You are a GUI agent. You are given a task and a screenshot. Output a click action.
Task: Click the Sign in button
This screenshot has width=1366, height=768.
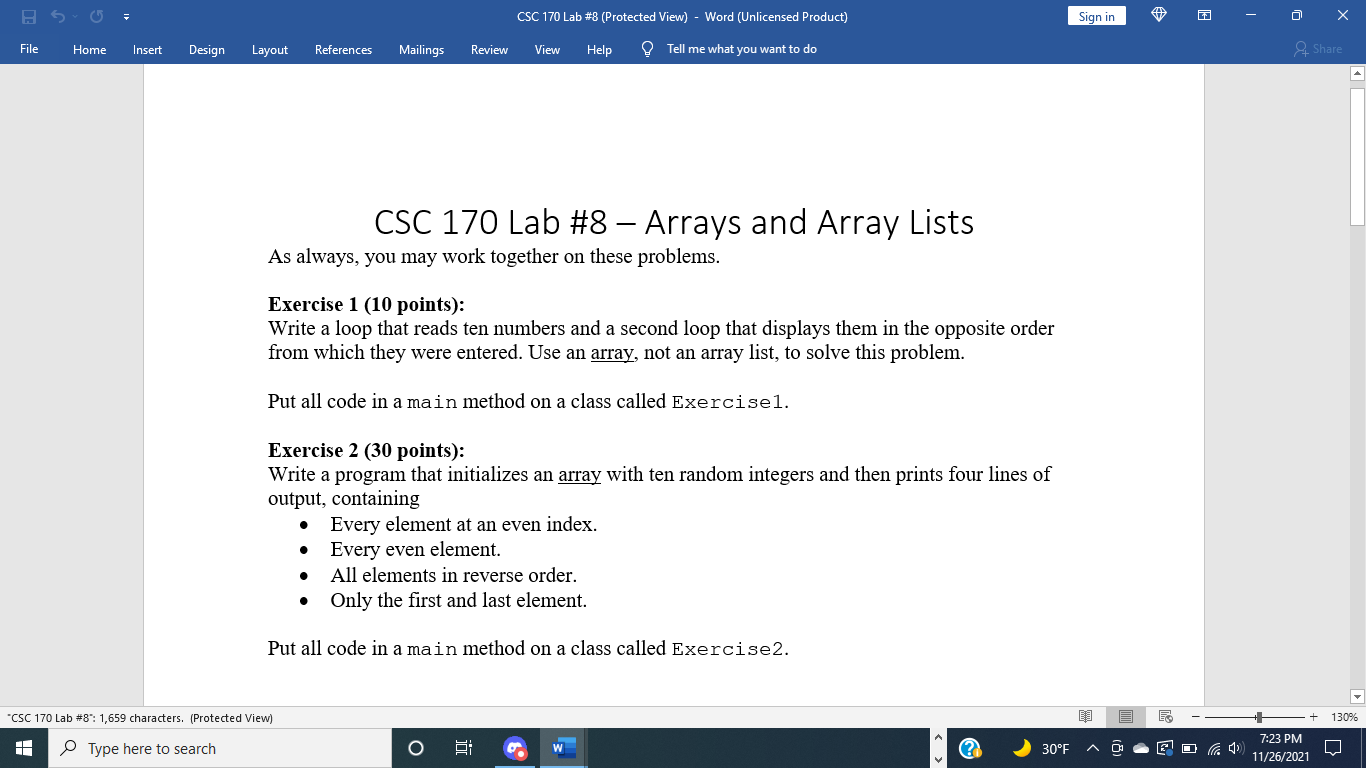point(1096,16)
